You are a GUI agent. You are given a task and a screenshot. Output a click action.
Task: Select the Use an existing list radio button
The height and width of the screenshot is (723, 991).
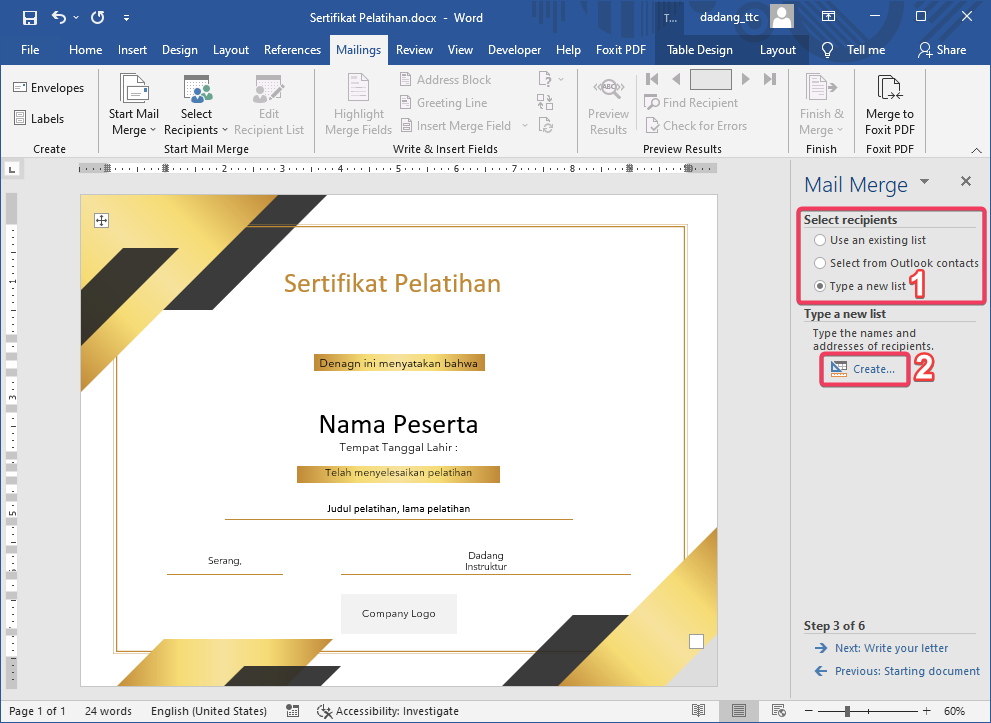point(820,240)
